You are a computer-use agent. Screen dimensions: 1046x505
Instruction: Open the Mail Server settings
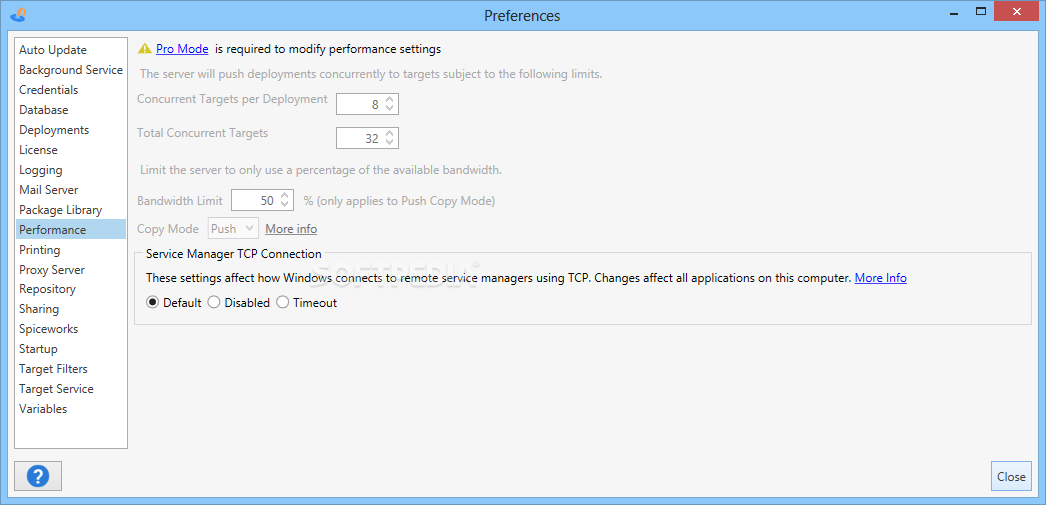(x=71, y=190)
